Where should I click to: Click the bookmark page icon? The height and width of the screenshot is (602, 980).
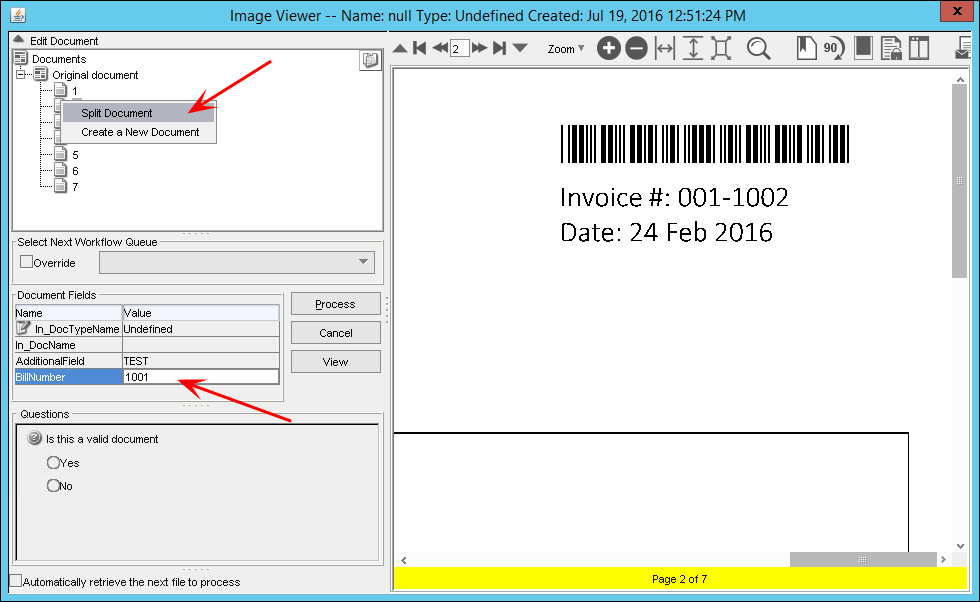coord(806,48)
